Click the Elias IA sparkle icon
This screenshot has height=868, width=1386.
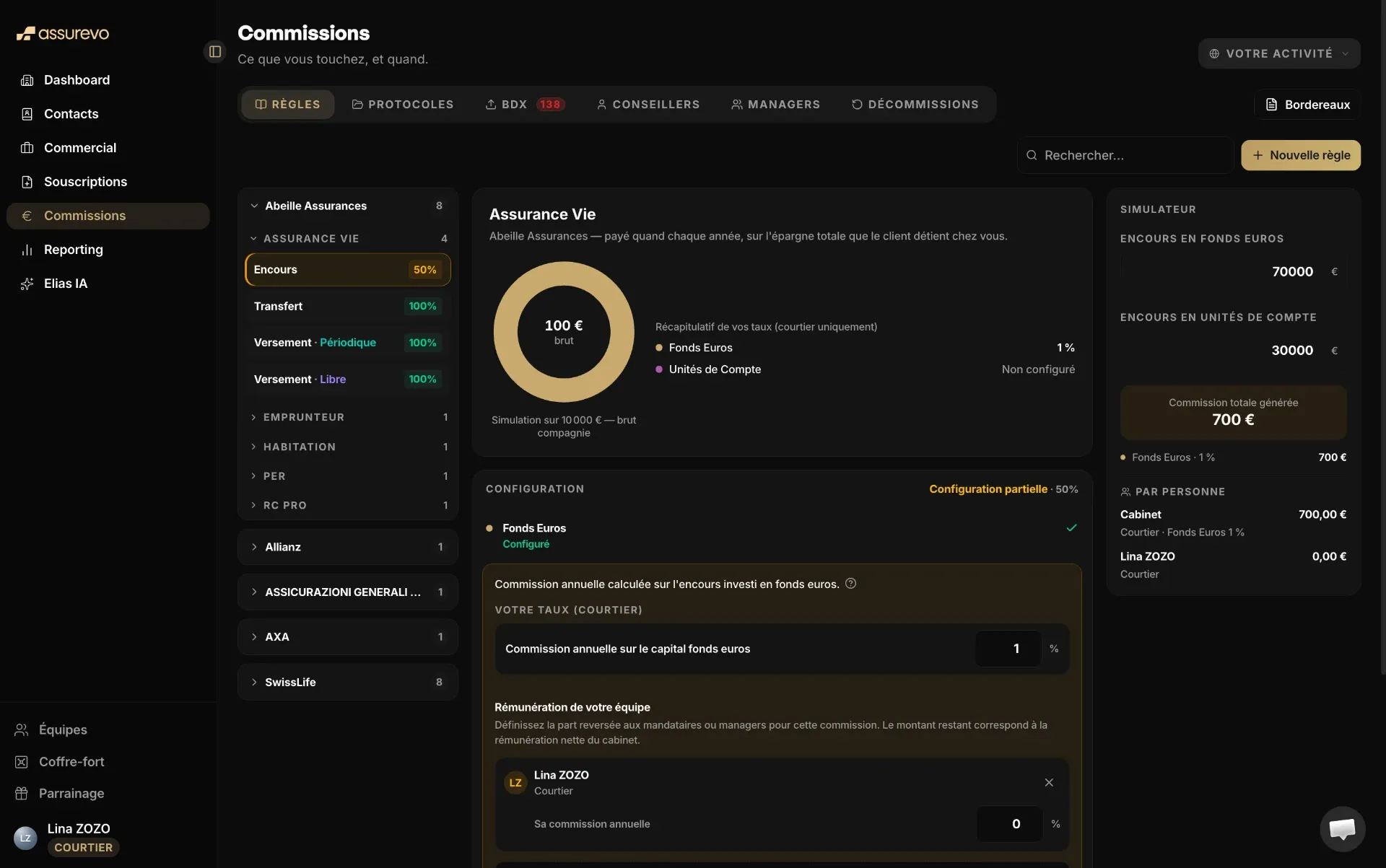pyautogui.click(x=27, y=284)
